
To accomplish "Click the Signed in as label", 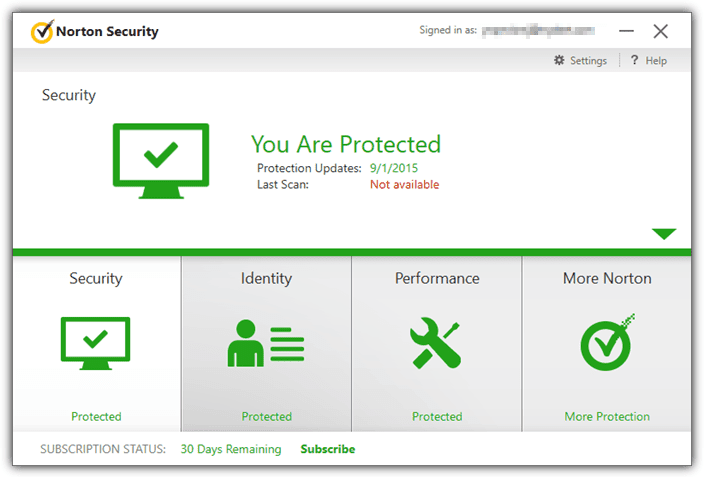I will click(448, 30).
